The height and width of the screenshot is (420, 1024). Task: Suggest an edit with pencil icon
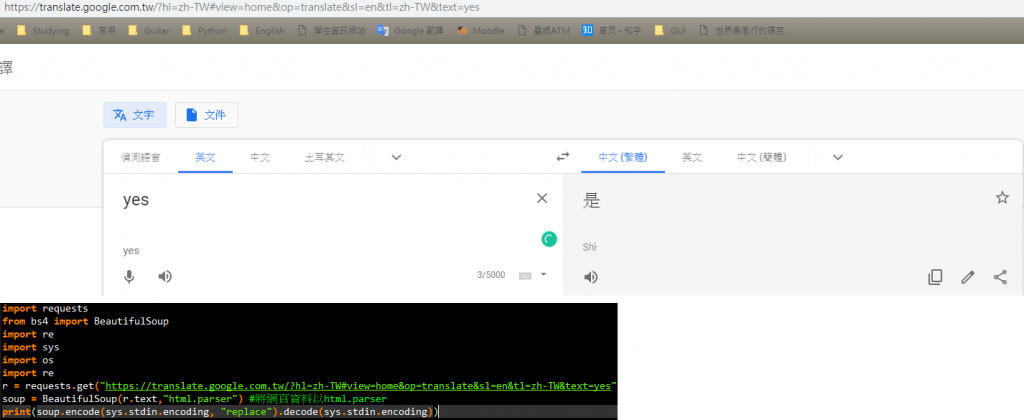[x=968, y=278]
